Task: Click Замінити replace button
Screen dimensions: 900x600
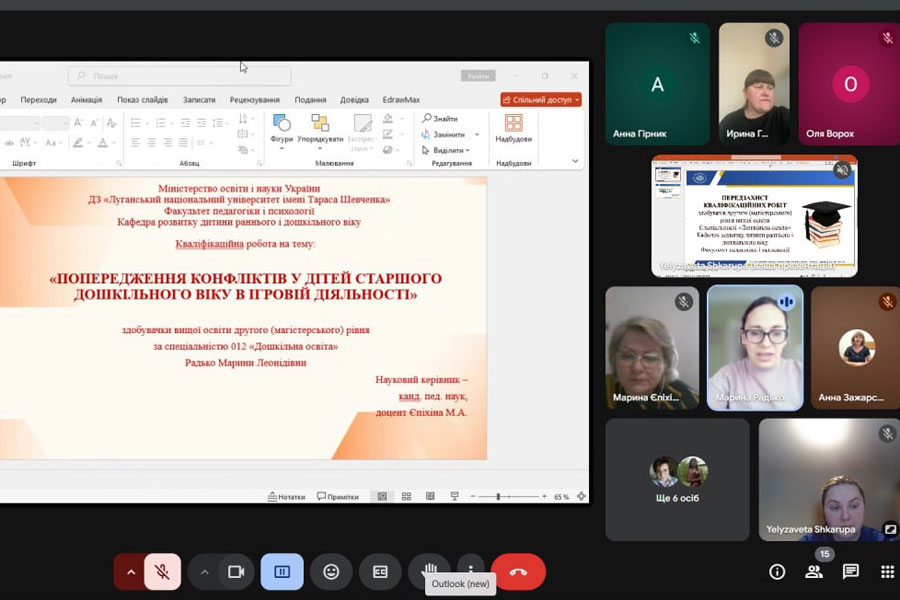Action: tap(443, 134)
